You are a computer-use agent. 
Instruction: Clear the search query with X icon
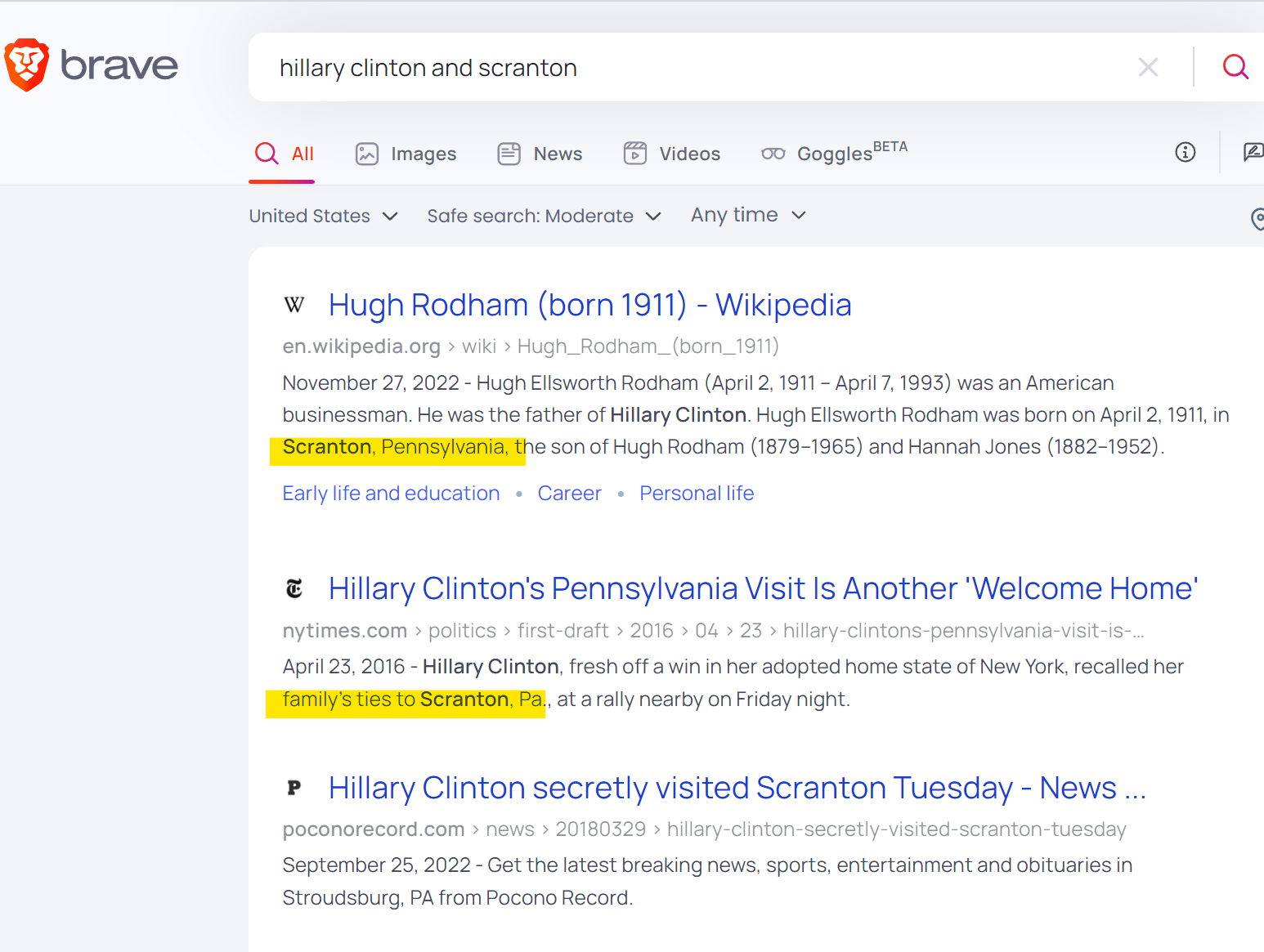click(x=1148, y=67)
